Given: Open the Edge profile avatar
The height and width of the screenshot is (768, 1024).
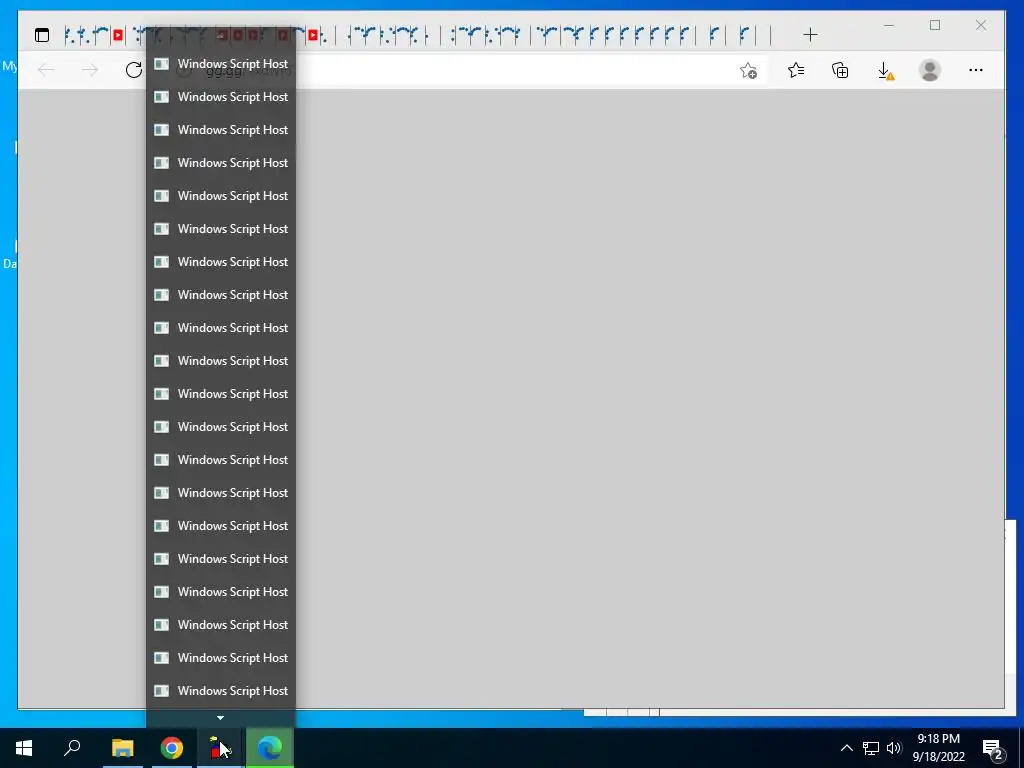Looking at the screenshot, I should click(x=929, y=70).
